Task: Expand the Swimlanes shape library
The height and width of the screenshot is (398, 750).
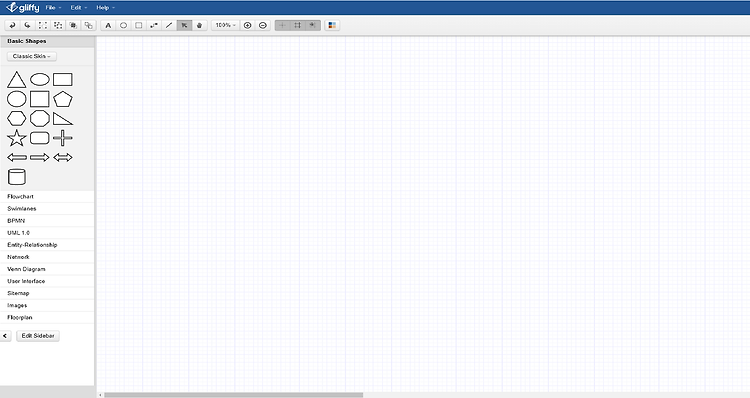Action: coord(47,209)
